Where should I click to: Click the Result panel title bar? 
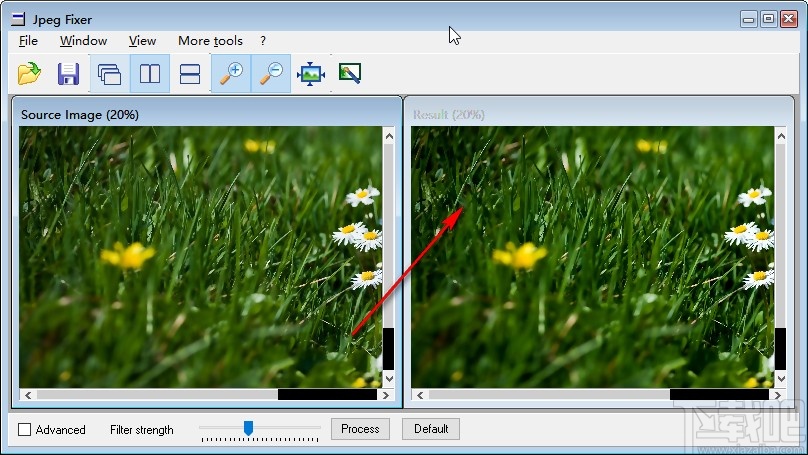pos(600,114)
